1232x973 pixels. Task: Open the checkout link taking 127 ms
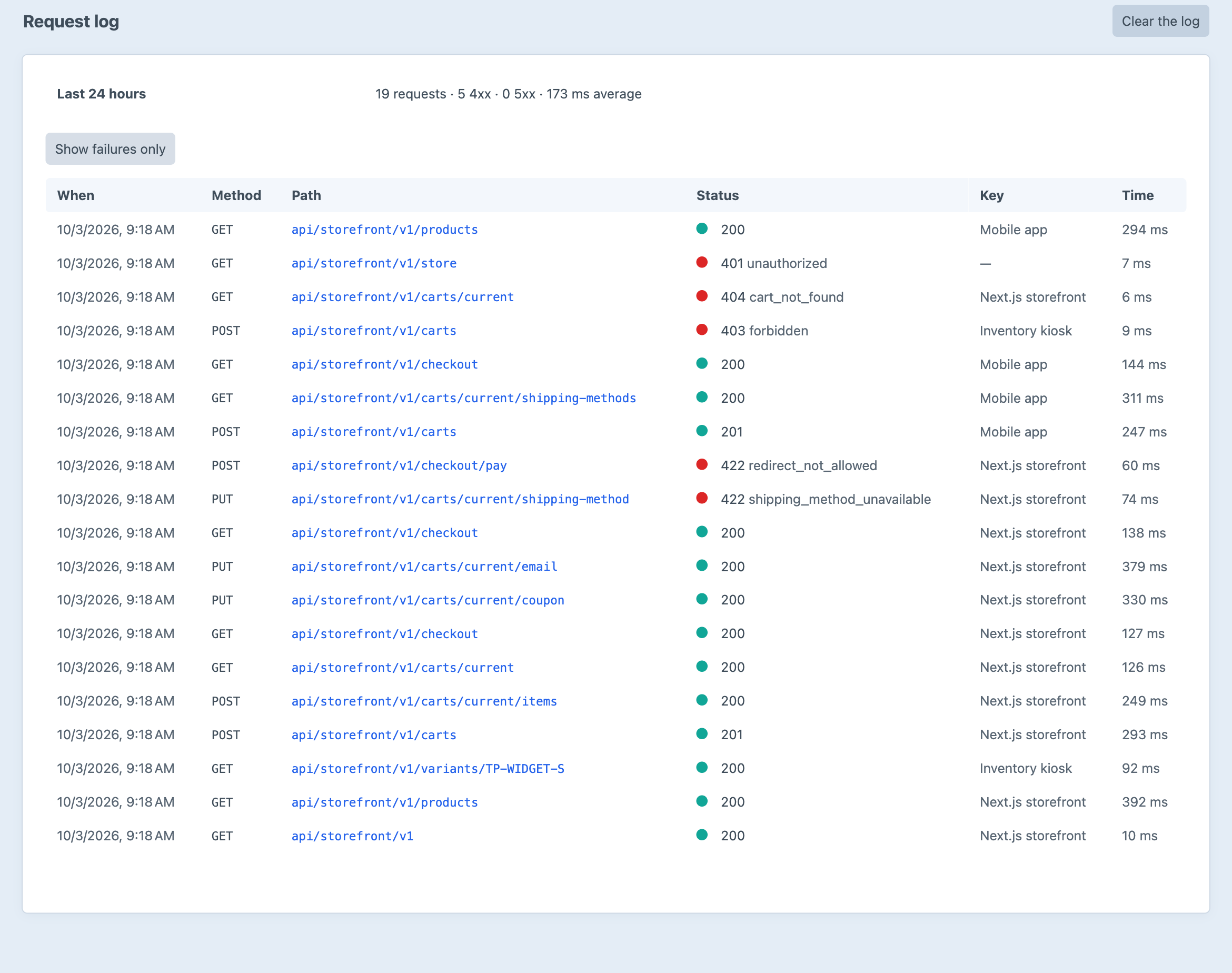tap(384, 633)
